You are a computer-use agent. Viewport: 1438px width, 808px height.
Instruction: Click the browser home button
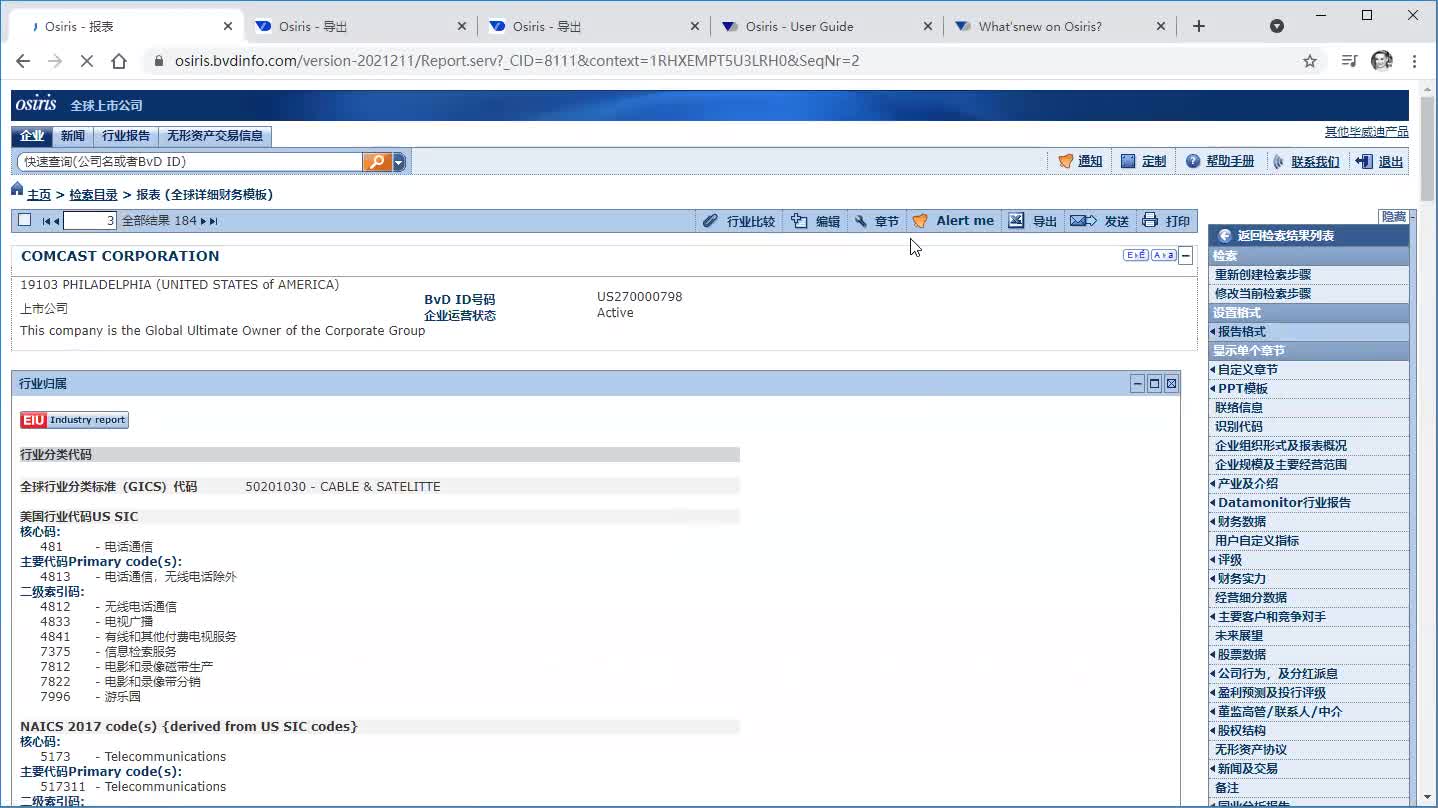(118, 61)
